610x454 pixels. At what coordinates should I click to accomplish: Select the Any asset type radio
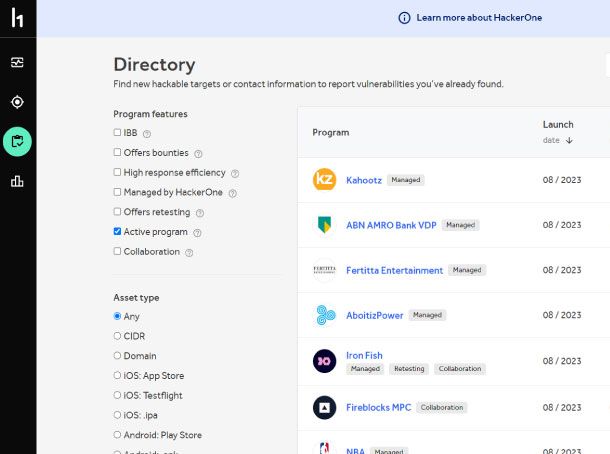tap(117, 316)
